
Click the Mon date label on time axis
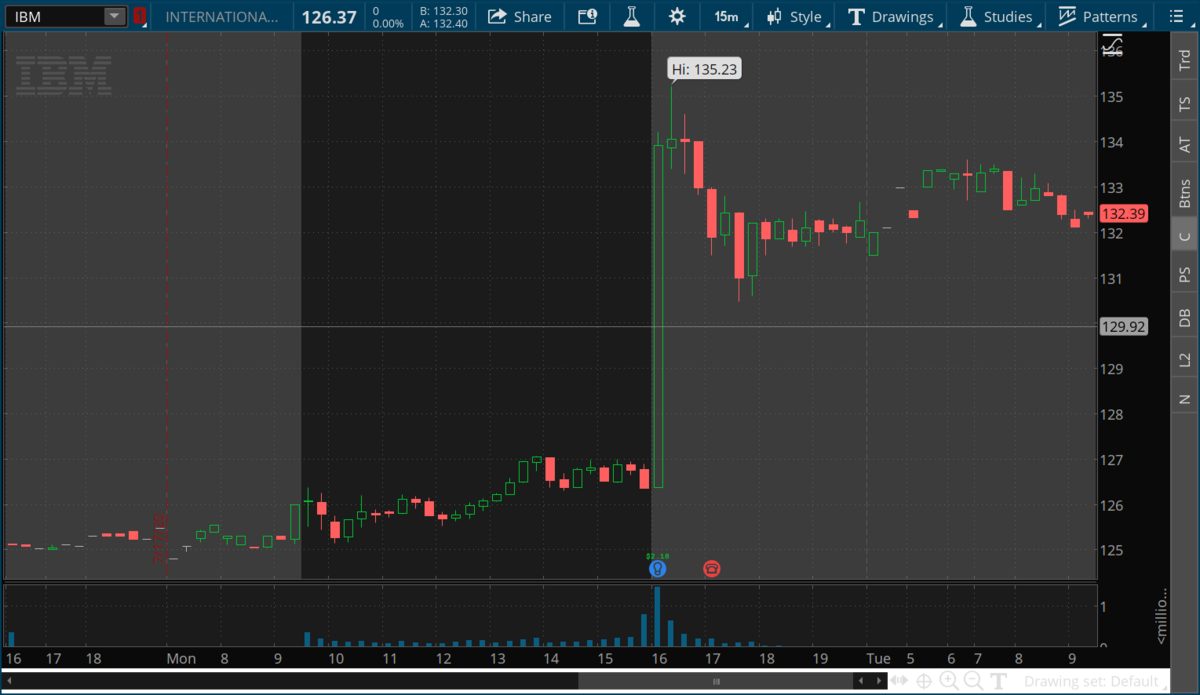181,658
